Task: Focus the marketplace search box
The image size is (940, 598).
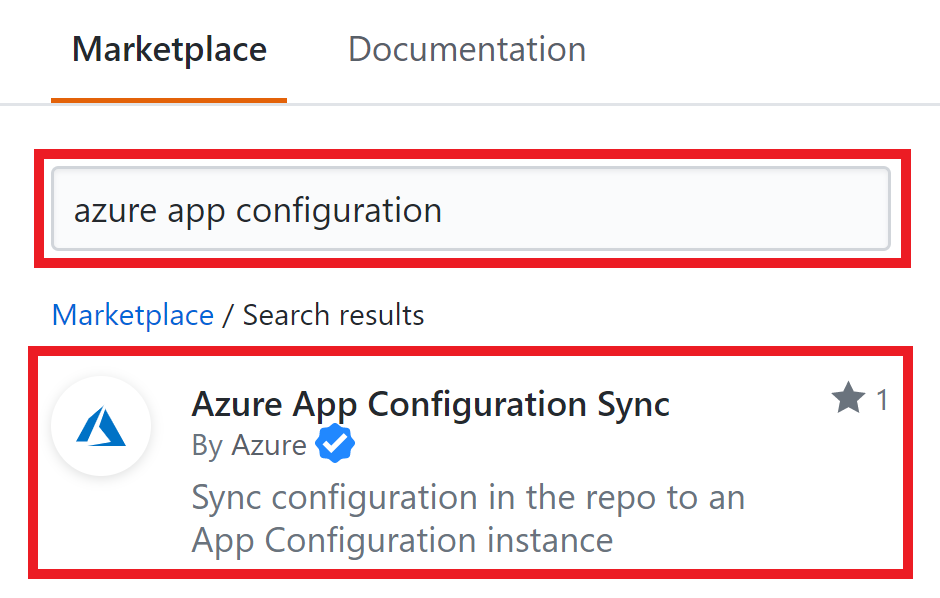Action: pyautogui.click(x=470, y=209)
